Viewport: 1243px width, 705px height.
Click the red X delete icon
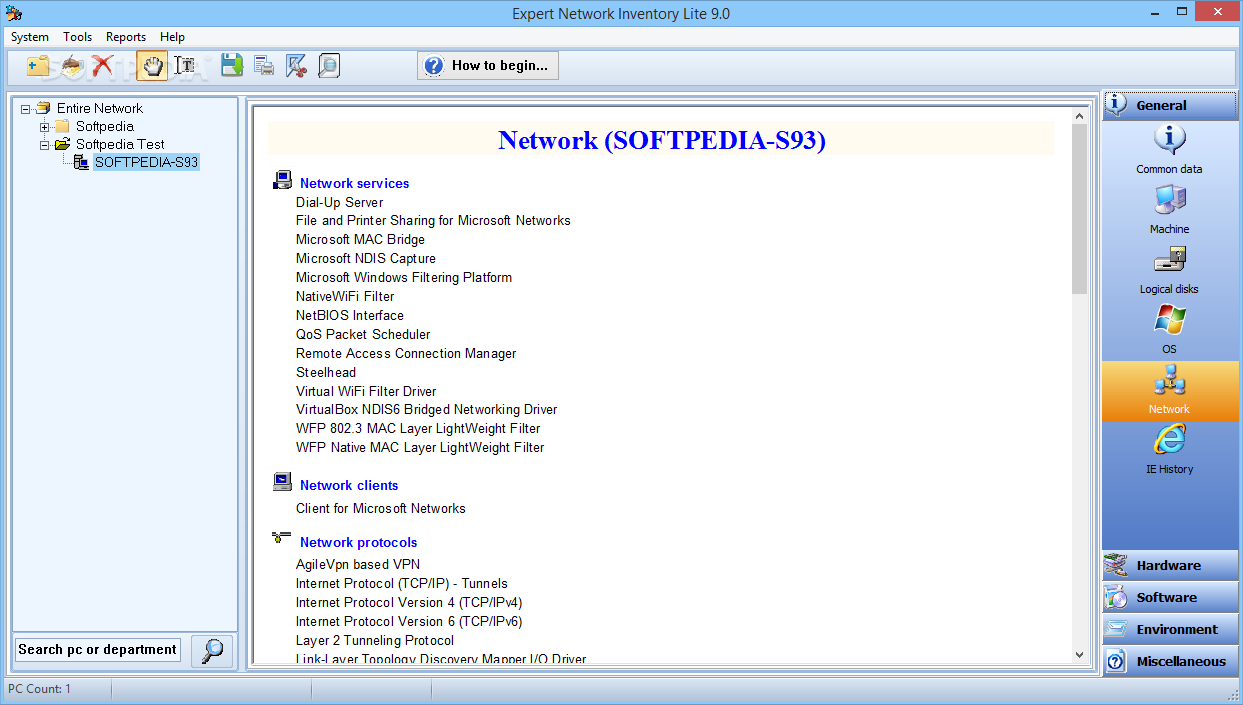click(102, 66)
